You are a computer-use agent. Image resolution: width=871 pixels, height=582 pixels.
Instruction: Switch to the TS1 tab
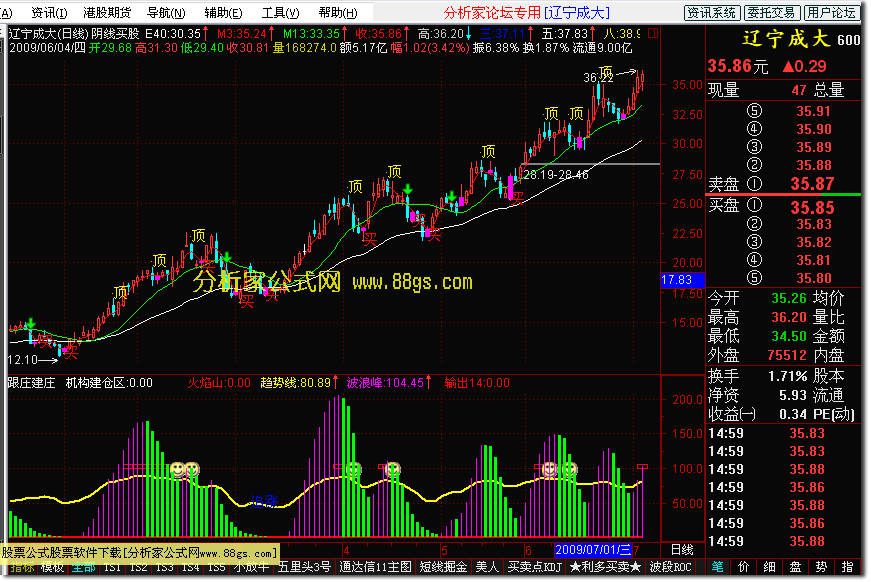click(112, 567)
